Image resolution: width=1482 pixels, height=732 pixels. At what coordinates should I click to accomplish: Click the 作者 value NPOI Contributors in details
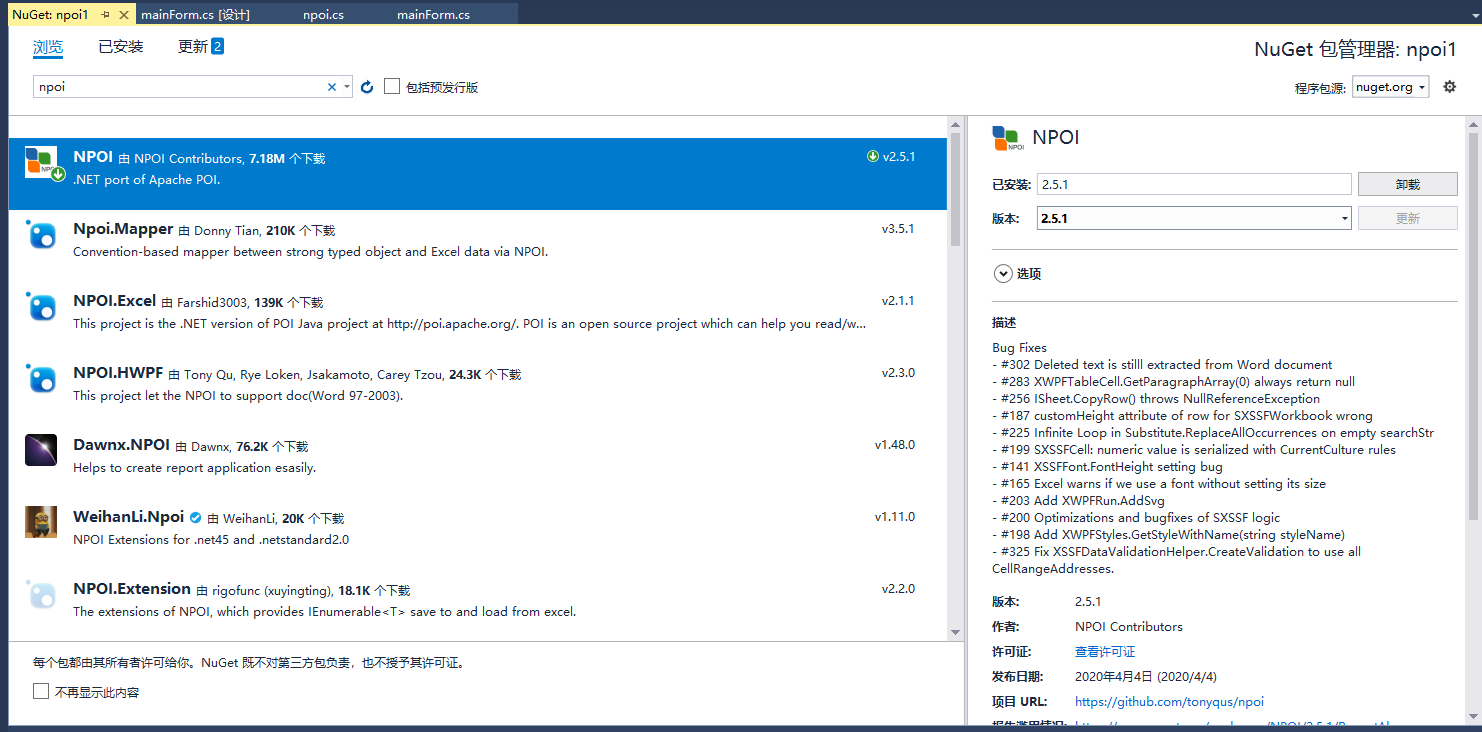pos(1129,627)
